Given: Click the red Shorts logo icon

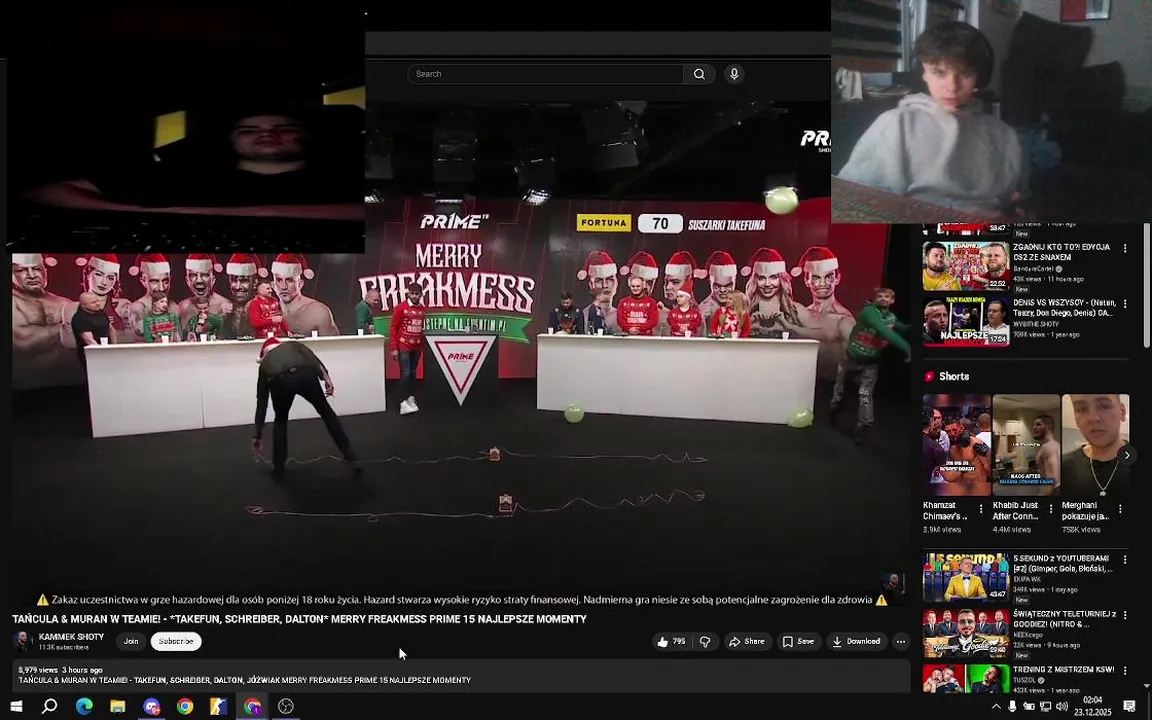Looking at the screenshot, I should 929,376.
